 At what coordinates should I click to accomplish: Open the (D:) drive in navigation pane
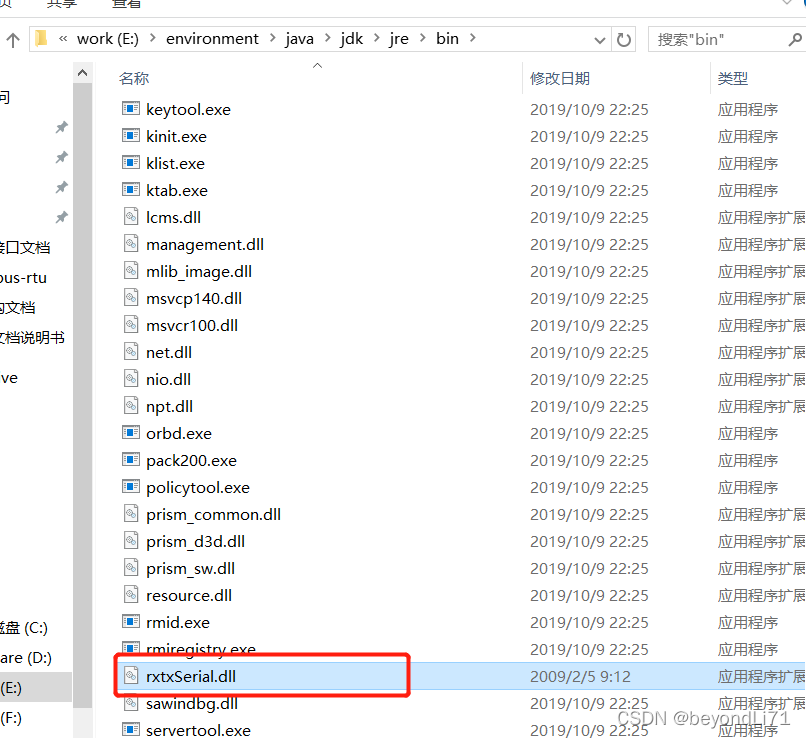26,657
